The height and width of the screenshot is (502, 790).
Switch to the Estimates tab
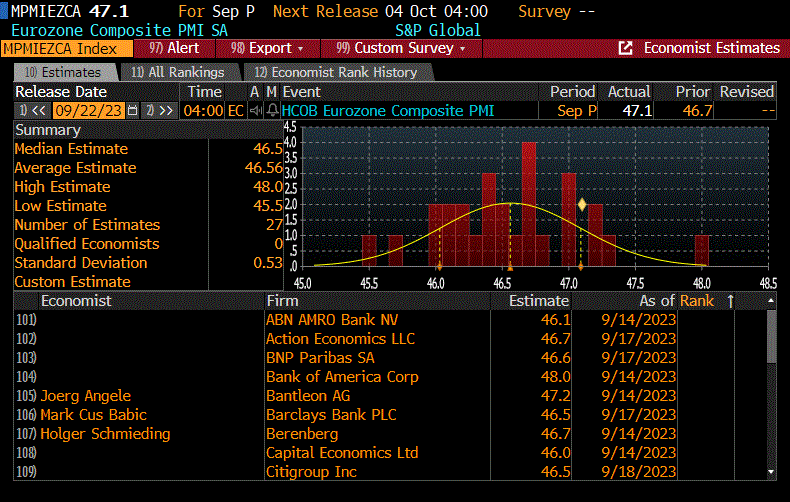[x=64, y=73]
